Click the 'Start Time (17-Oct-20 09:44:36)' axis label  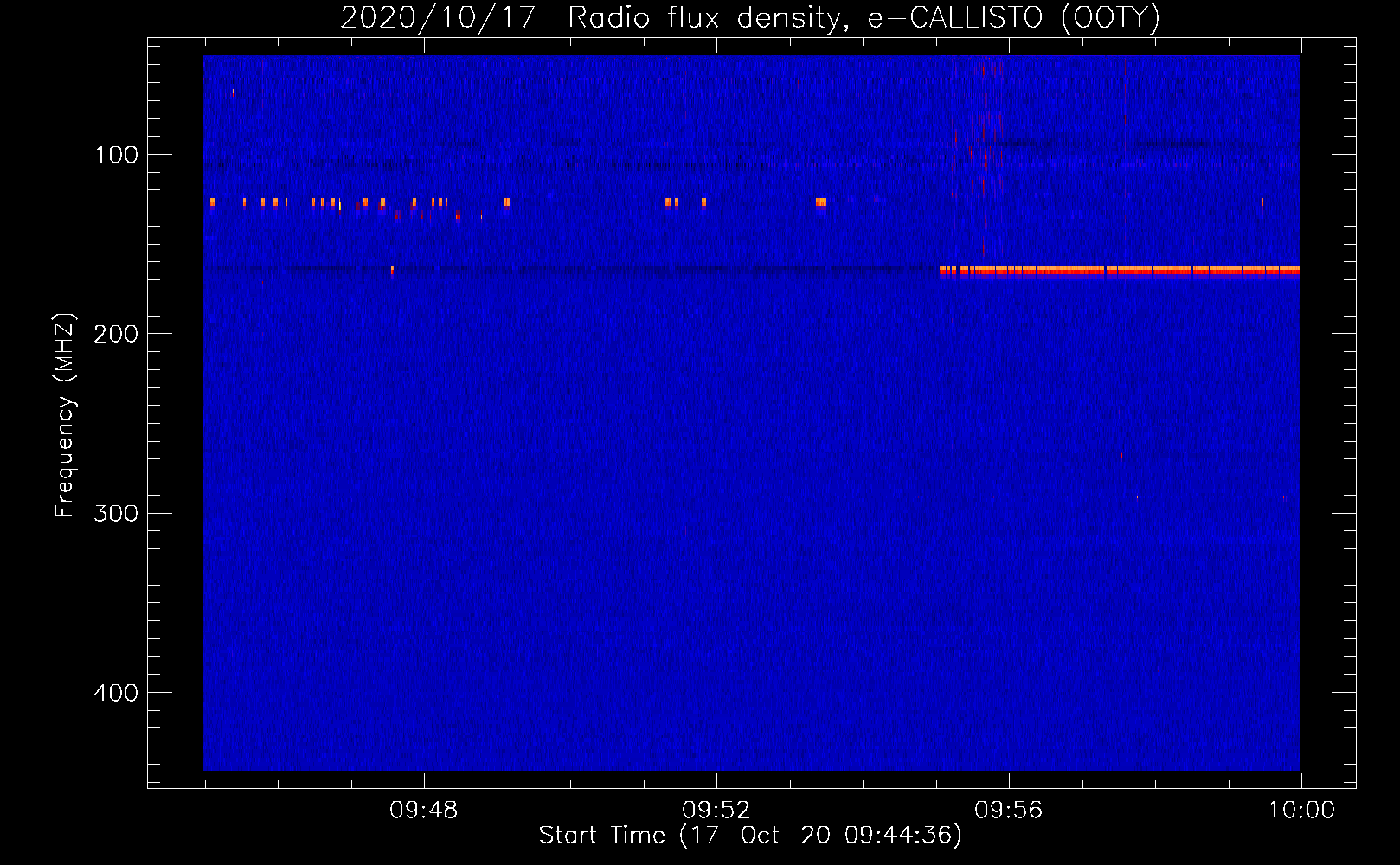pos(750,836)
